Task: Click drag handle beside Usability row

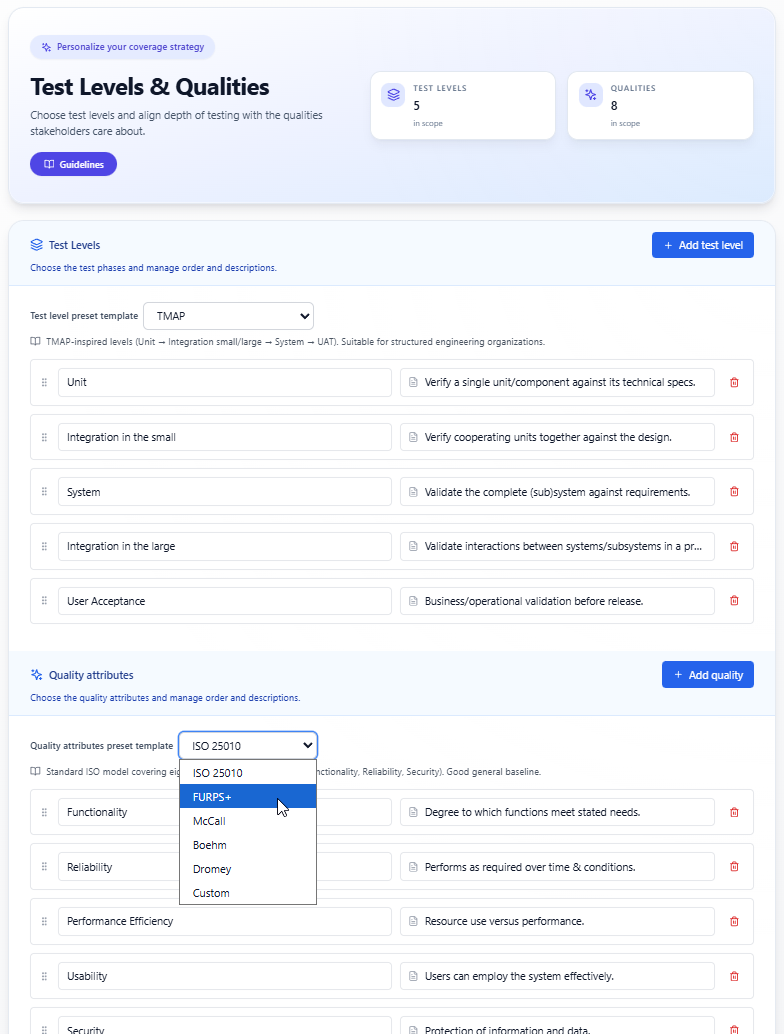Action: [44, 976]
